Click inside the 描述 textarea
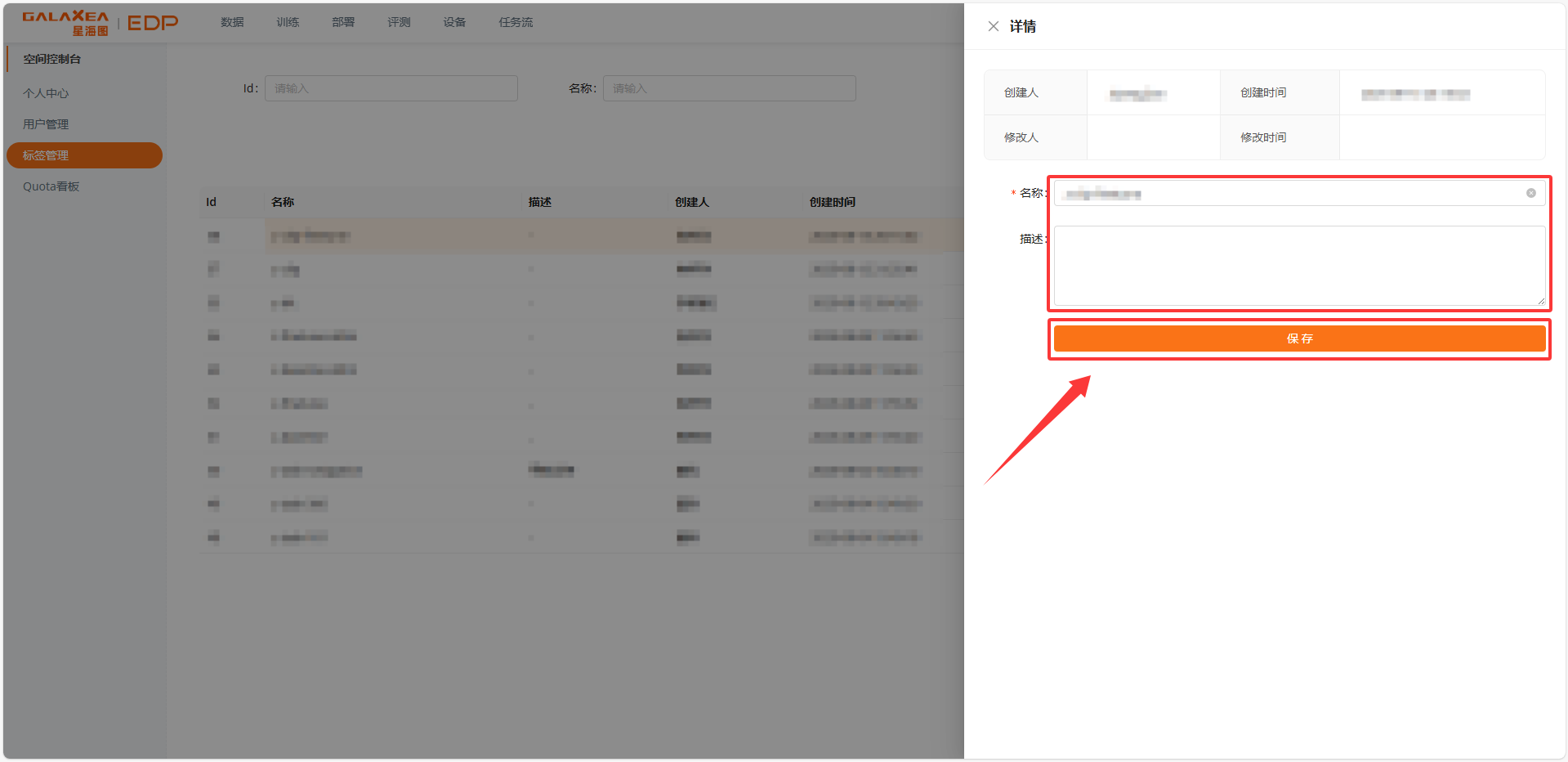 pyautogui.click(x=1298, y=266)
